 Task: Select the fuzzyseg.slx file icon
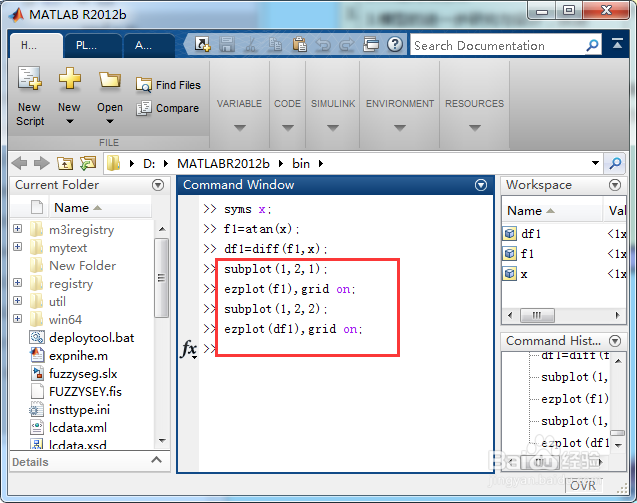(37, 373)
